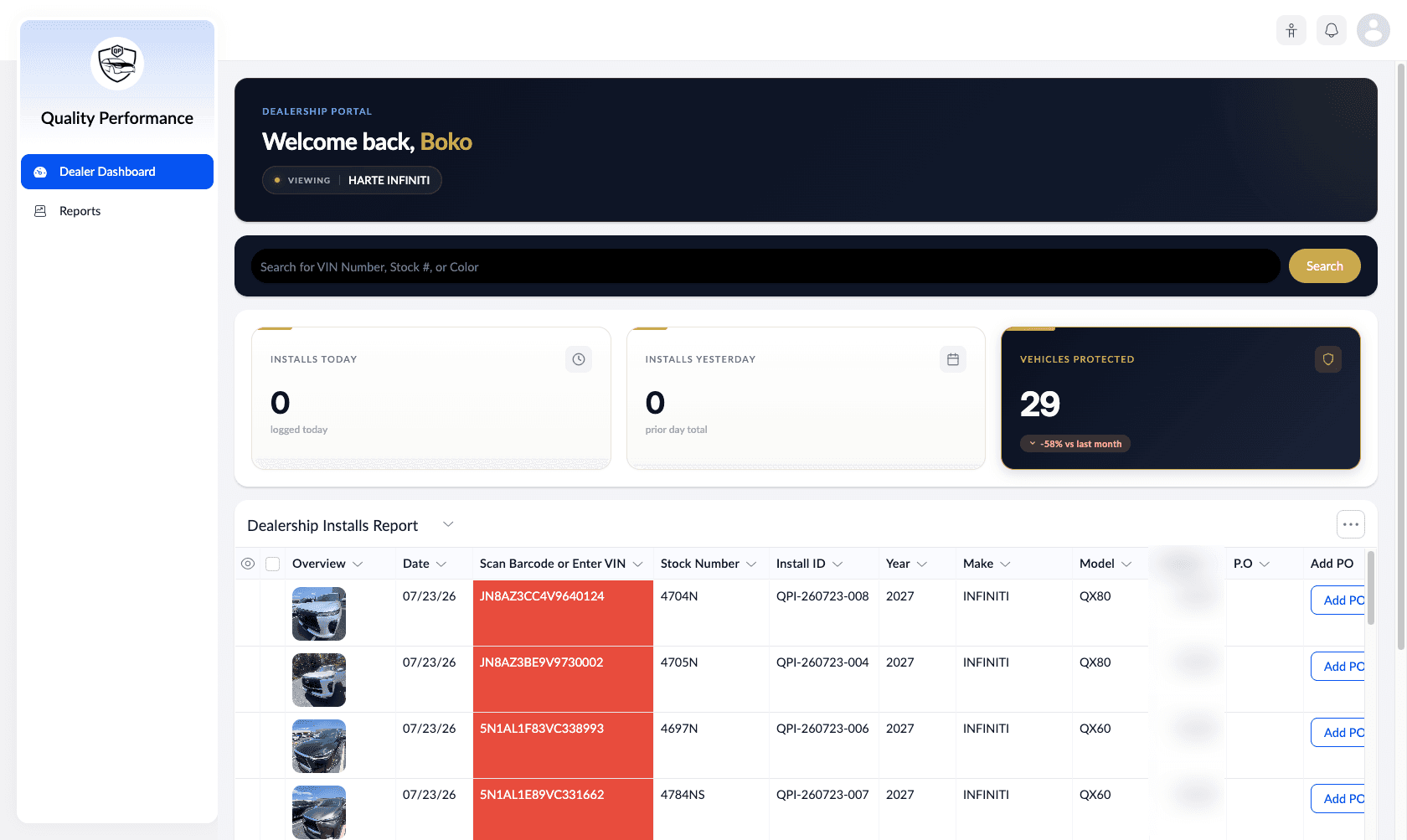Open the user profile avatar

tap(1373, 30)
